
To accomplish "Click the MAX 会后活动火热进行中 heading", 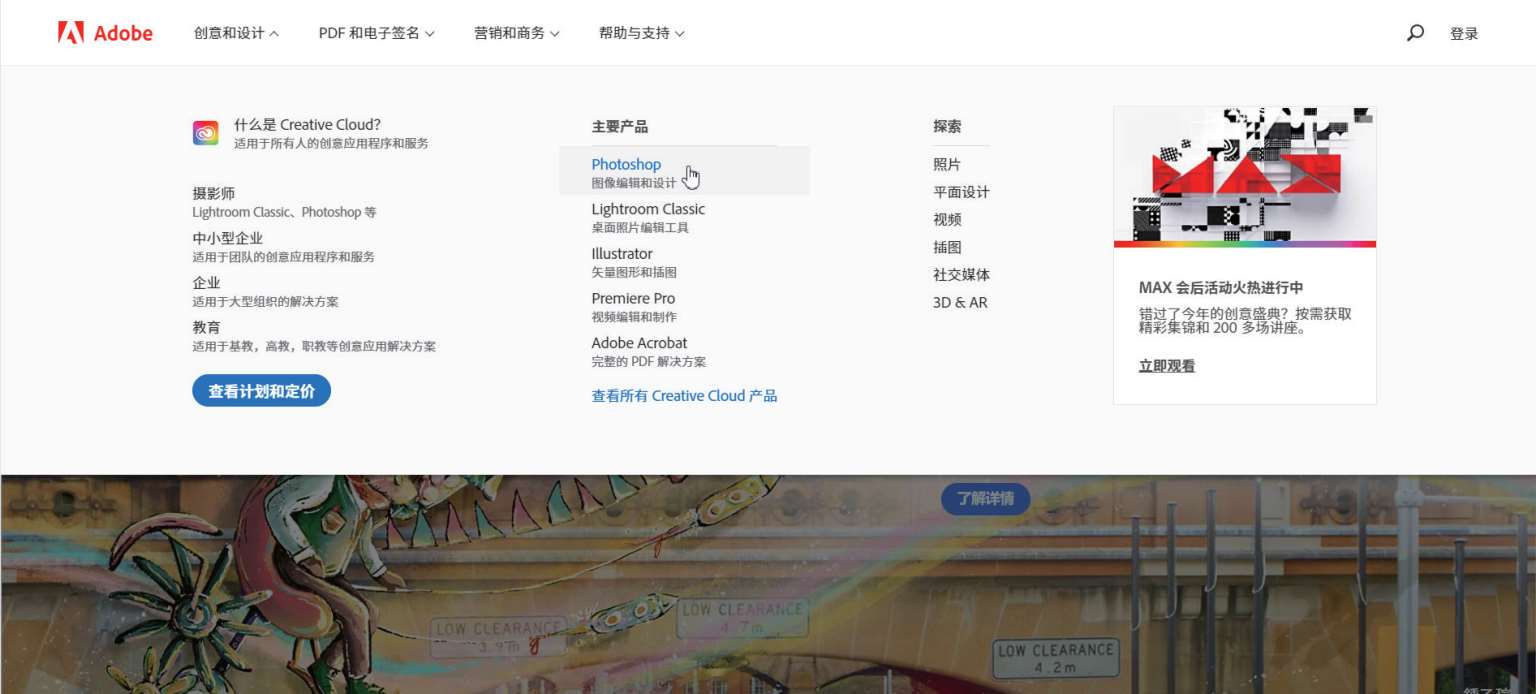I will click(x=1221, y=287).
